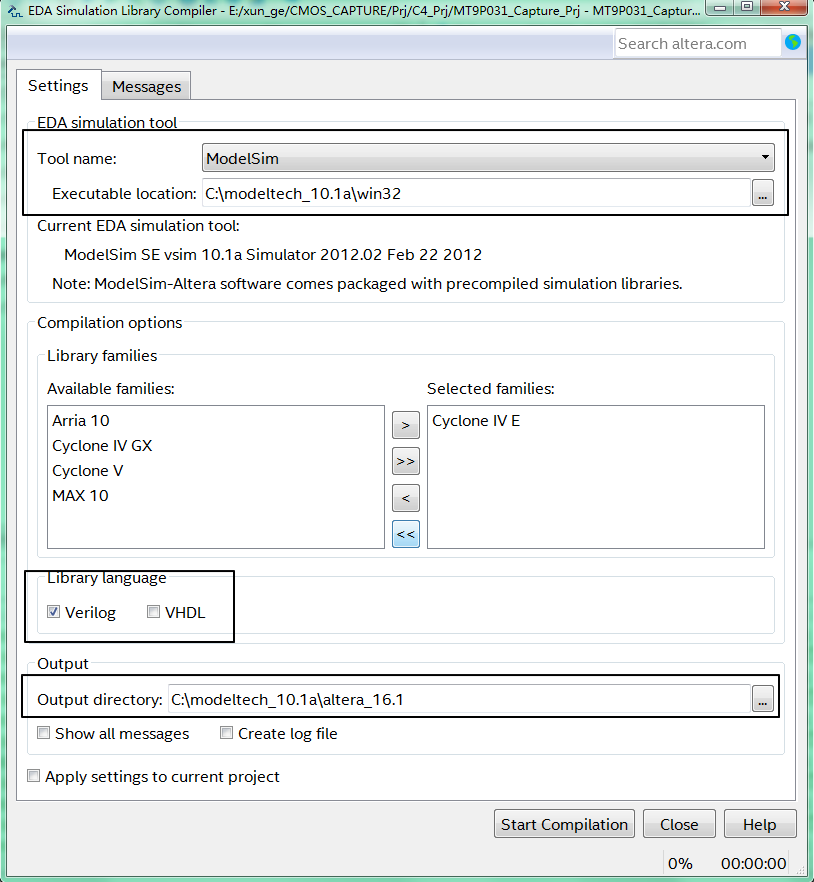Image resolution: width=814 pixels, height=882 pixels.
Task: Enable the Show all messages checkbox
Action: pyautogui.click(x=43, y=732)
